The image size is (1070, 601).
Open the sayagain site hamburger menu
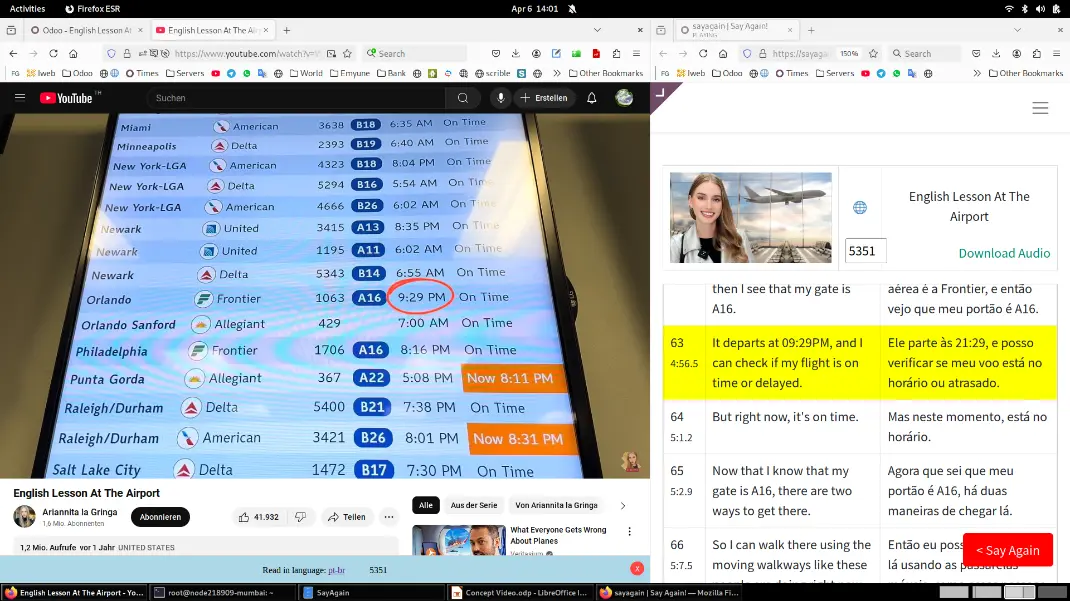[x=1040, y=108]
